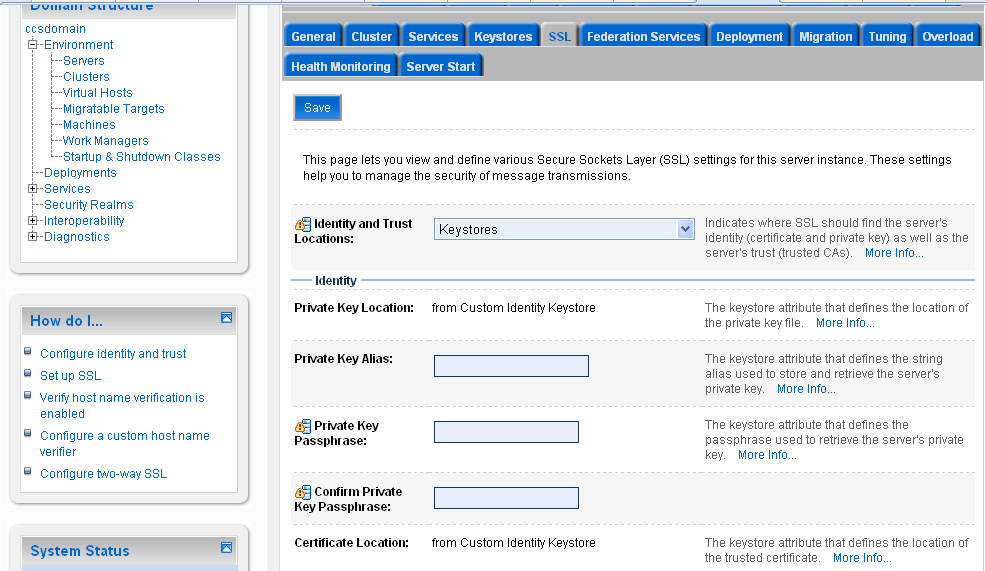Focus the Private Key Alias field
This screenshot has height=571, width=986.
click(x=511, y=366)
